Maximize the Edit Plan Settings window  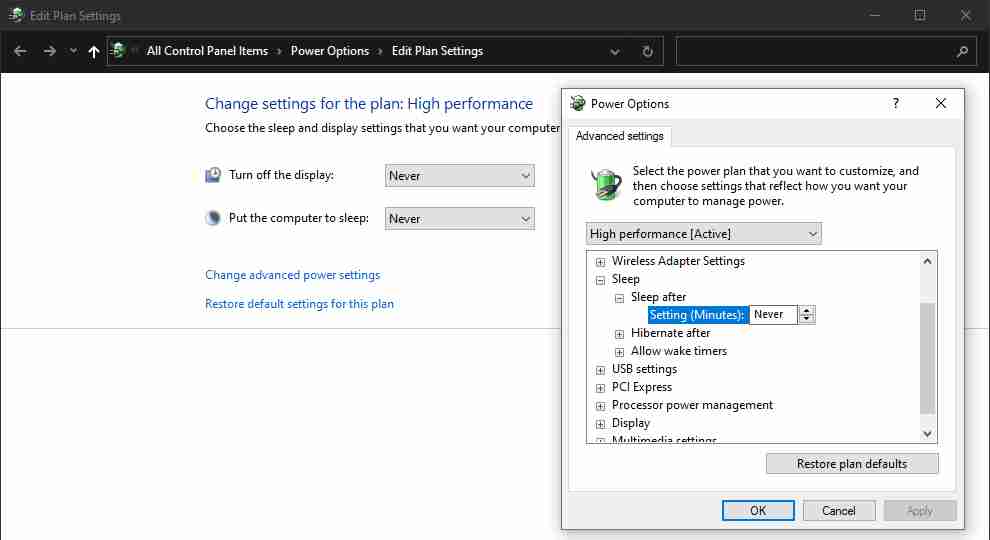[920, 15]
